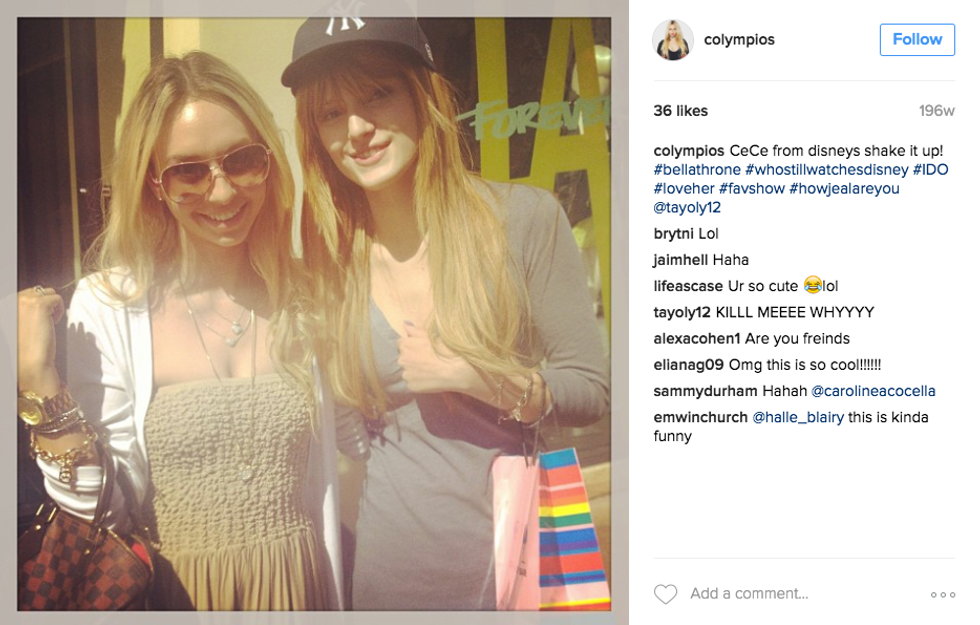Viewport: 980px width, 625px height.
Task: Open lifeascase commenter profile
Action: click(688, 286)
